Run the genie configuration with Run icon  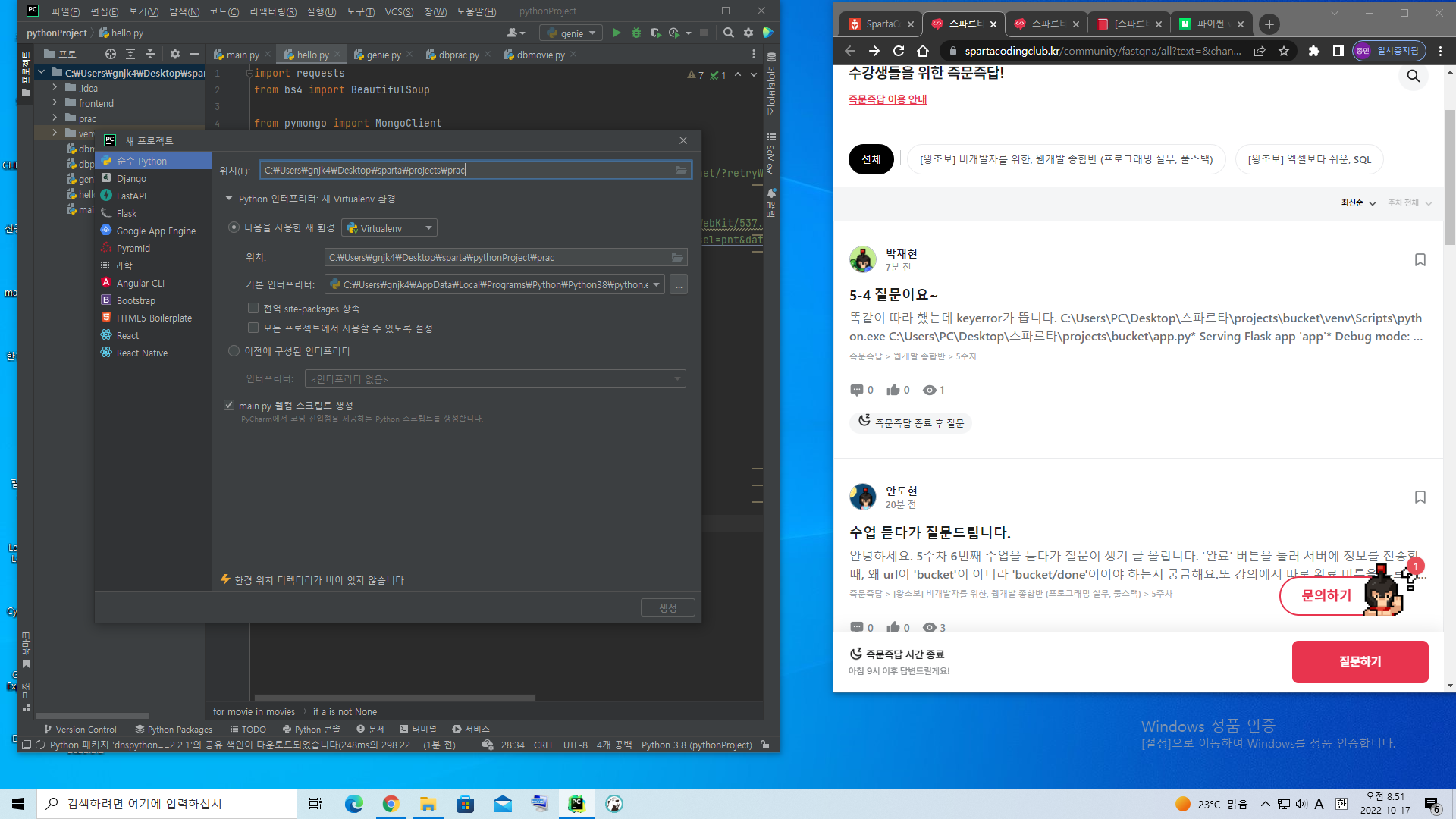617,33
